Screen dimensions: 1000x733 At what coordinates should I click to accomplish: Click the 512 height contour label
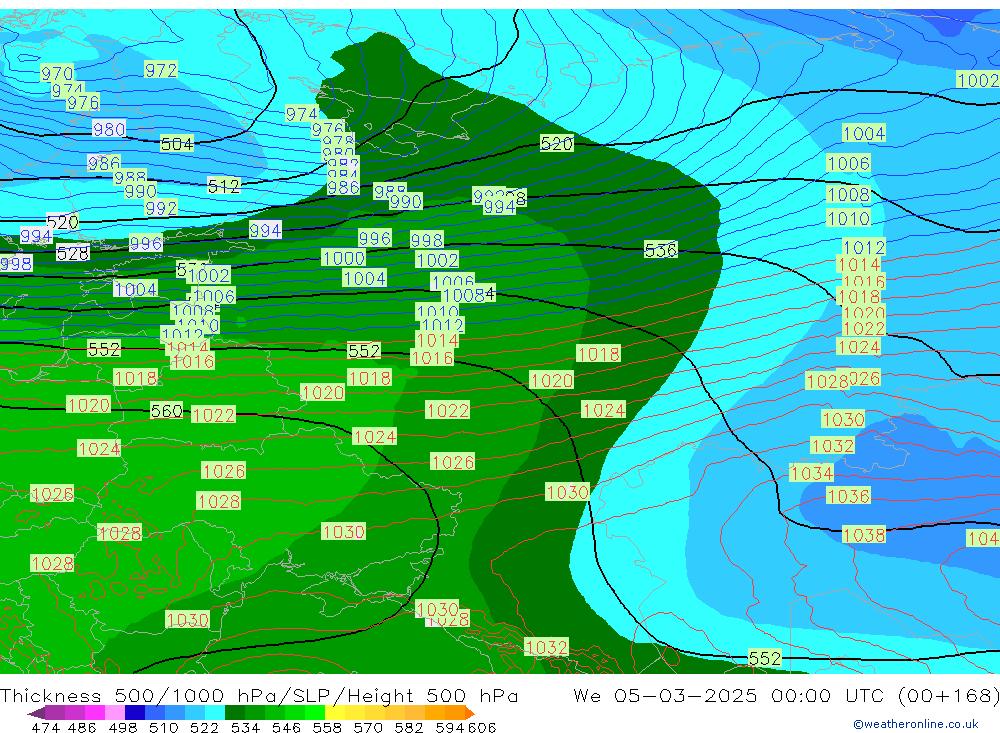224,186
